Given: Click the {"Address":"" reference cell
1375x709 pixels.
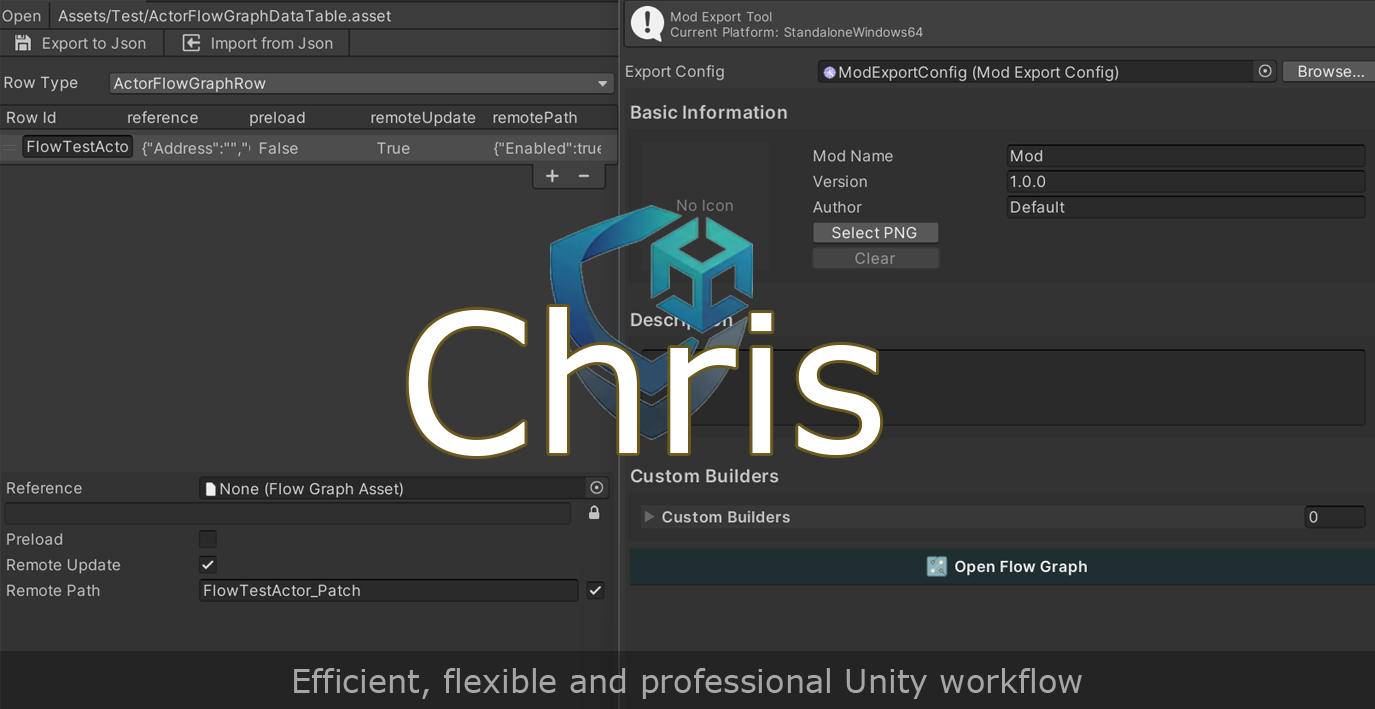Looking at the screenshot, I should click(196, 148).
